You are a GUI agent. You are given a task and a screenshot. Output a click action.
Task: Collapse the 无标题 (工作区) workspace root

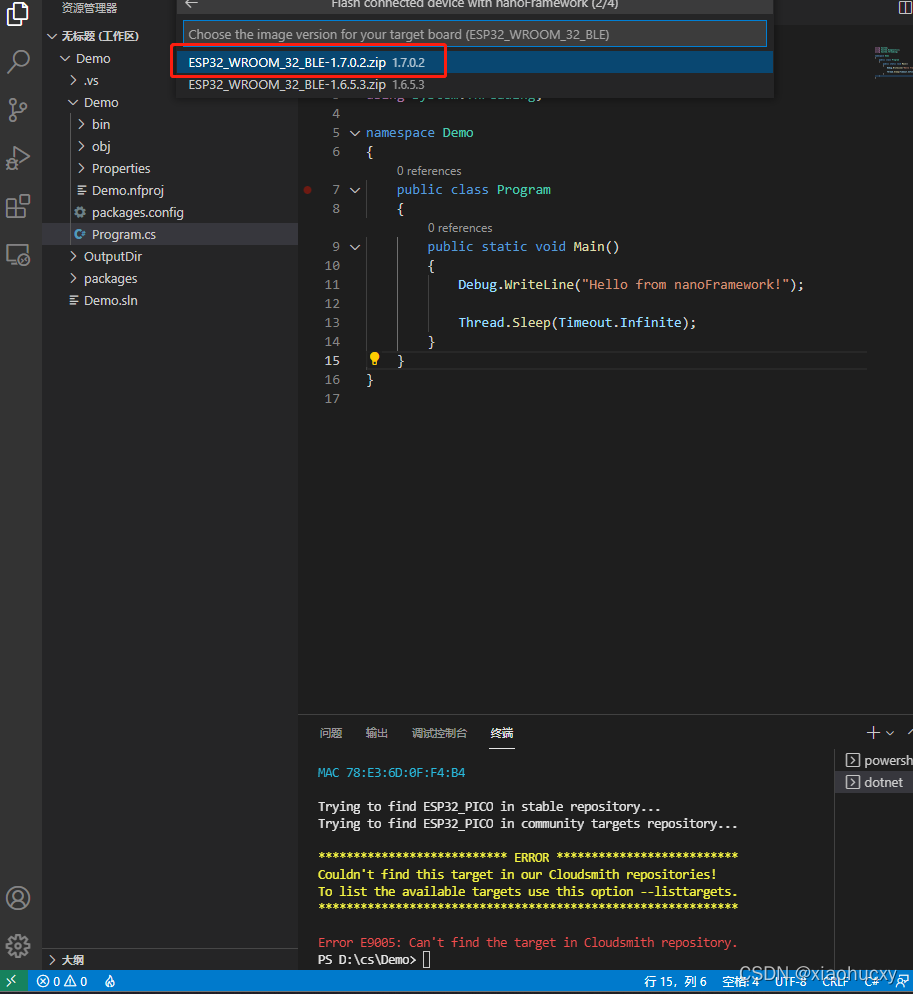(x=53, y=36)
